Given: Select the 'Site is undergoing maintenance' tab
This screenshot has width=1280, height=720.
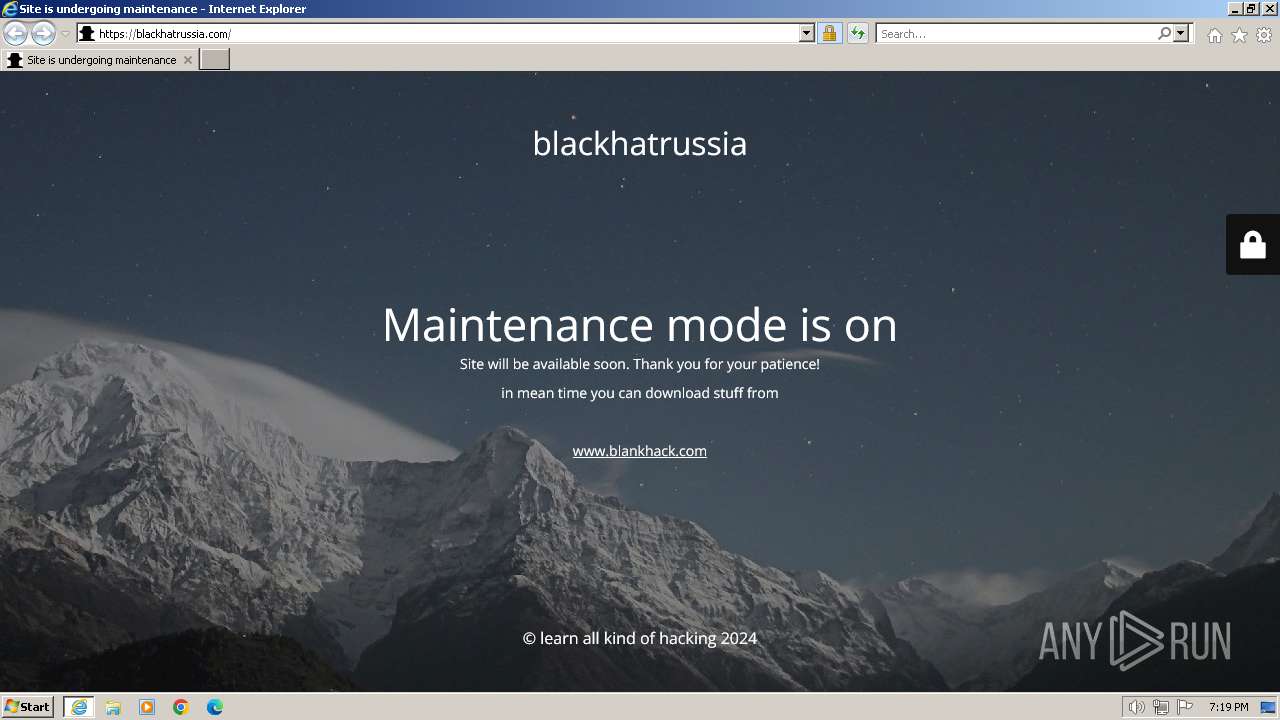Looking at the screenshot, I should [100, 60].
